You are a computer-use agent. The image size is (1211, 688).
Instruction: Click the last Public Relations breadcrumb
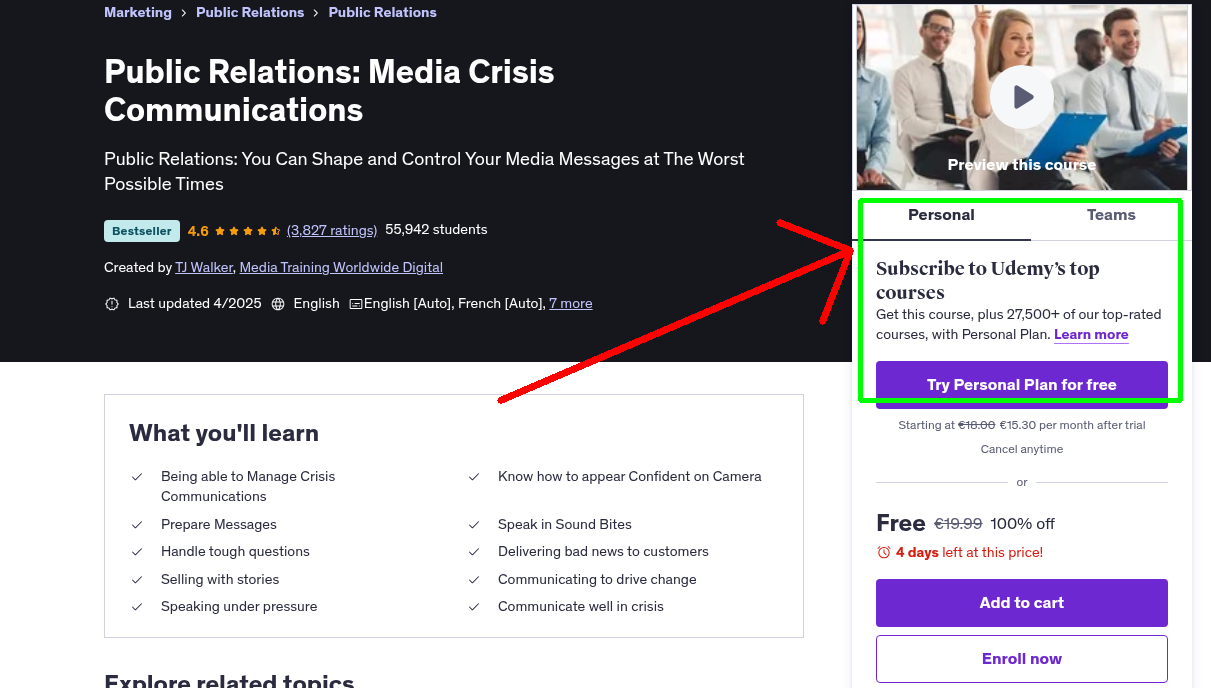pyautogui.click(x=382, y=13)
